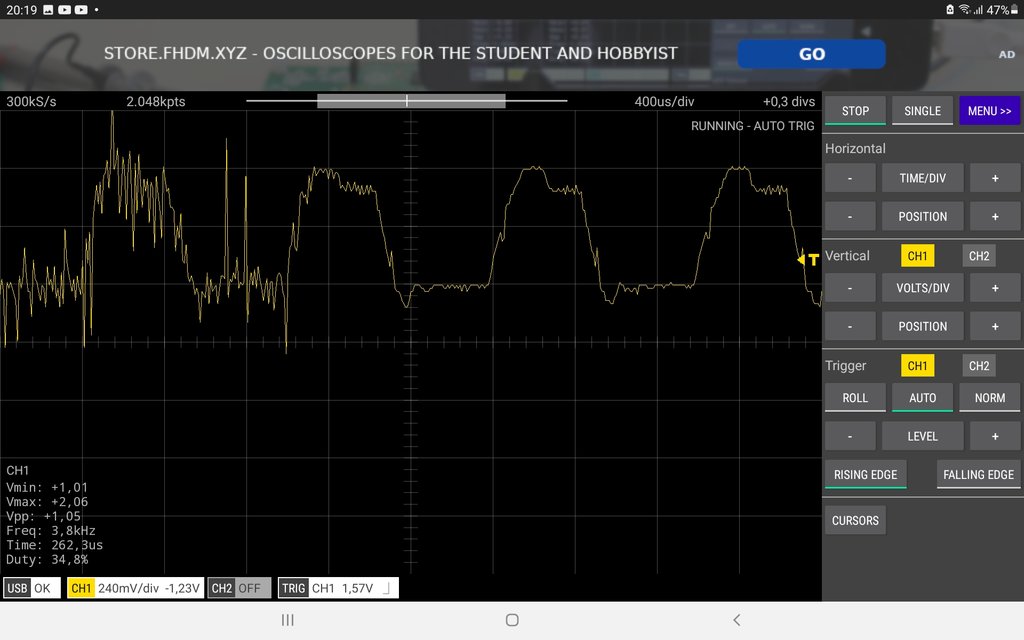
Task: Tap the TRIG CH1 1,57V status box
Action: 338,588
